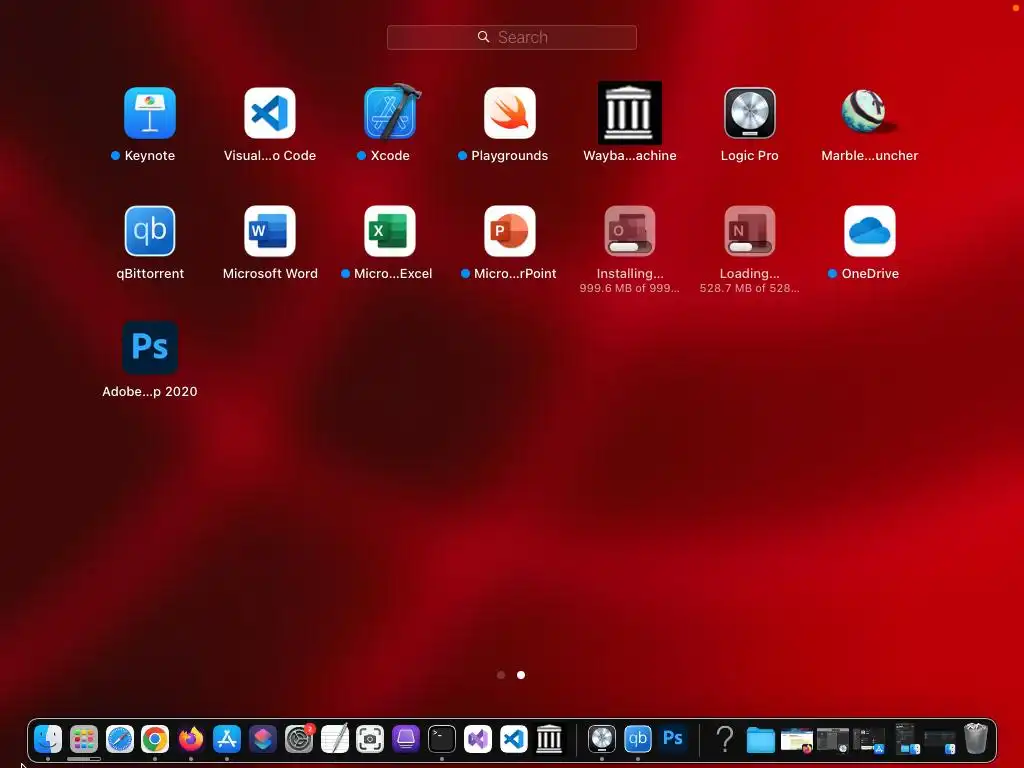Viewport: 1024px width, 768px height.
Task: Open Visual Studio Code from the Dock
Action: (x=513, y=739)
